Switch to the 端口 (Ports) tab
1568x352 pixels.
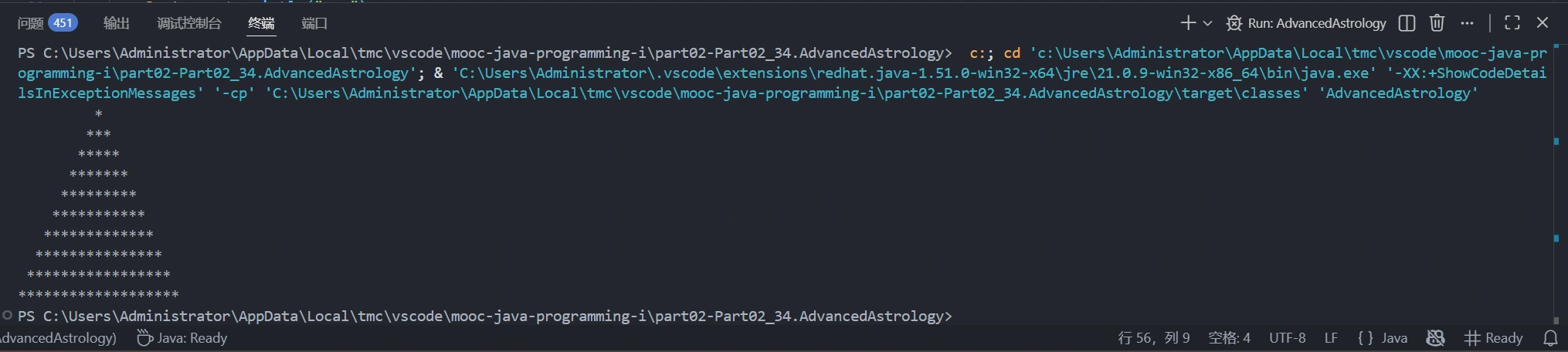coord(314,23)
